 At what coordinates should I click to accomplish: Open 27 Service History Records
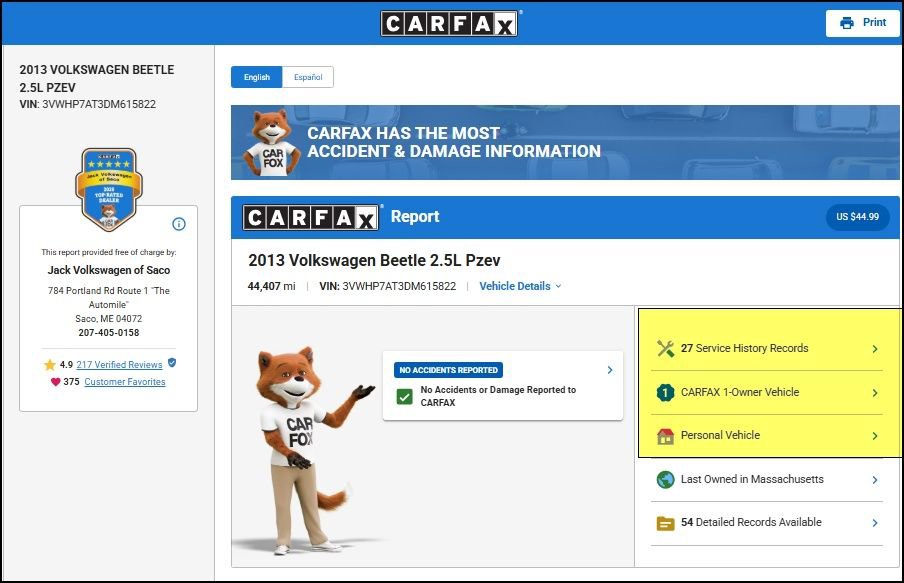tap(767, 349)
